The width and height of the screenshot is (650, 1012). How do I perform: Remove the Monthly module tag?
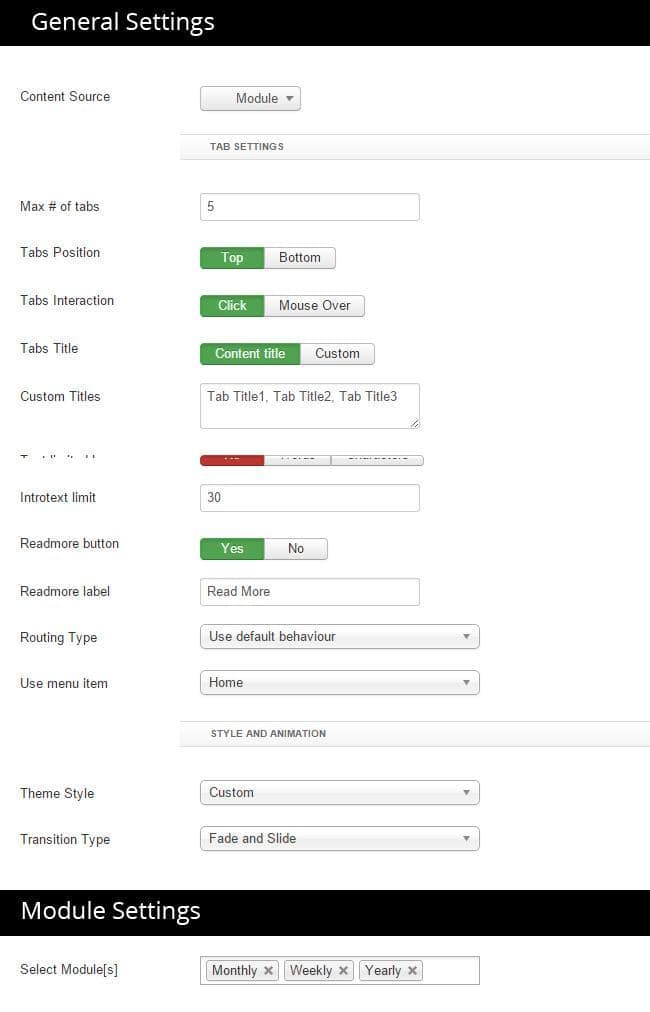pos(268,970)
